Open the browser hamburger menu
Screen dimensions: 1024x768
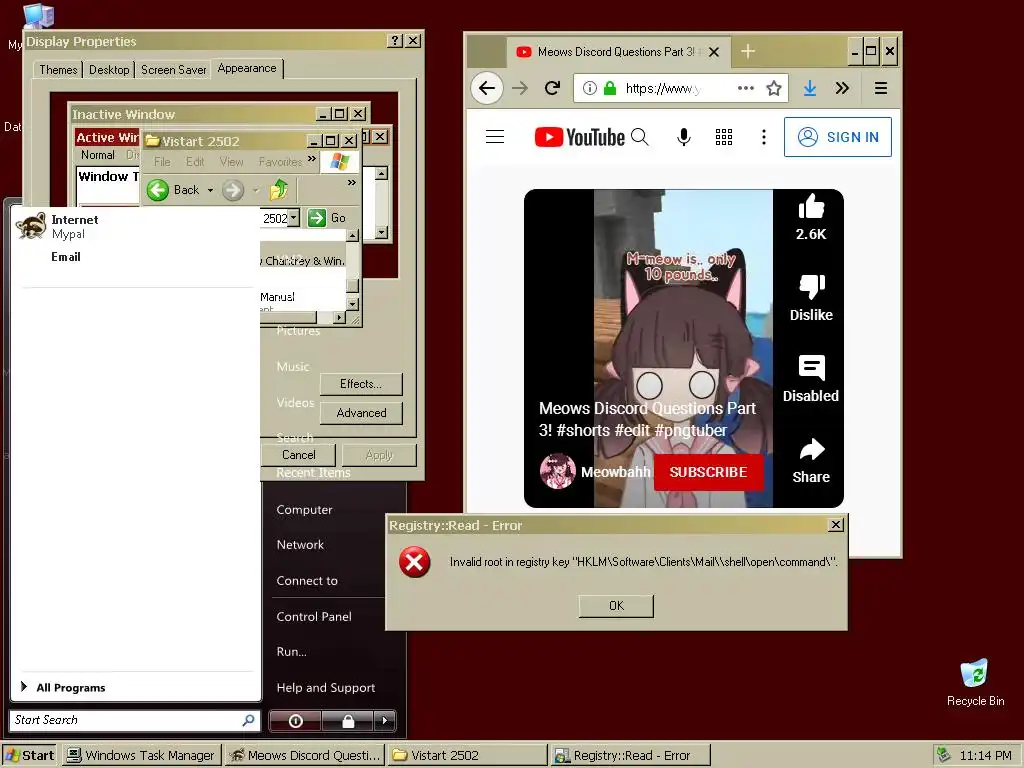pos(880,88)
